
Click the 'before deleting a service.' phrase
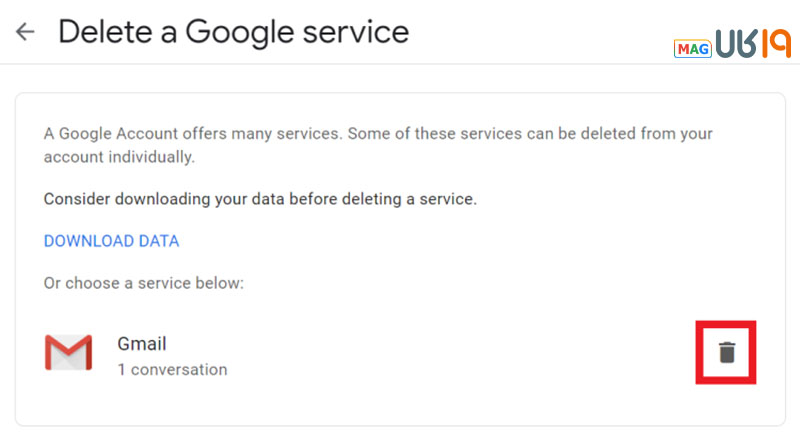383,199
